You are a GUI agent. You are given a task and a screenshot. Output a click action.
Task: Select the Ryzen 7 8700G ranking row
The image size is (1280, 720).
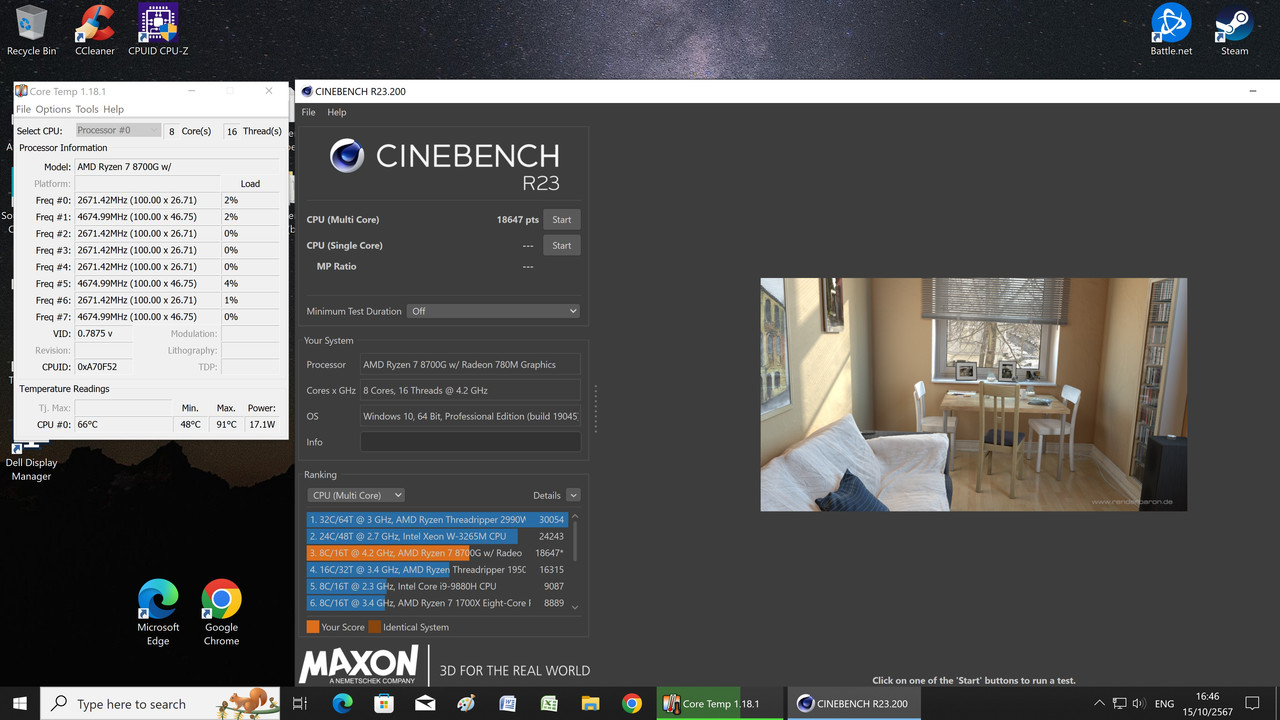[437, 553]
